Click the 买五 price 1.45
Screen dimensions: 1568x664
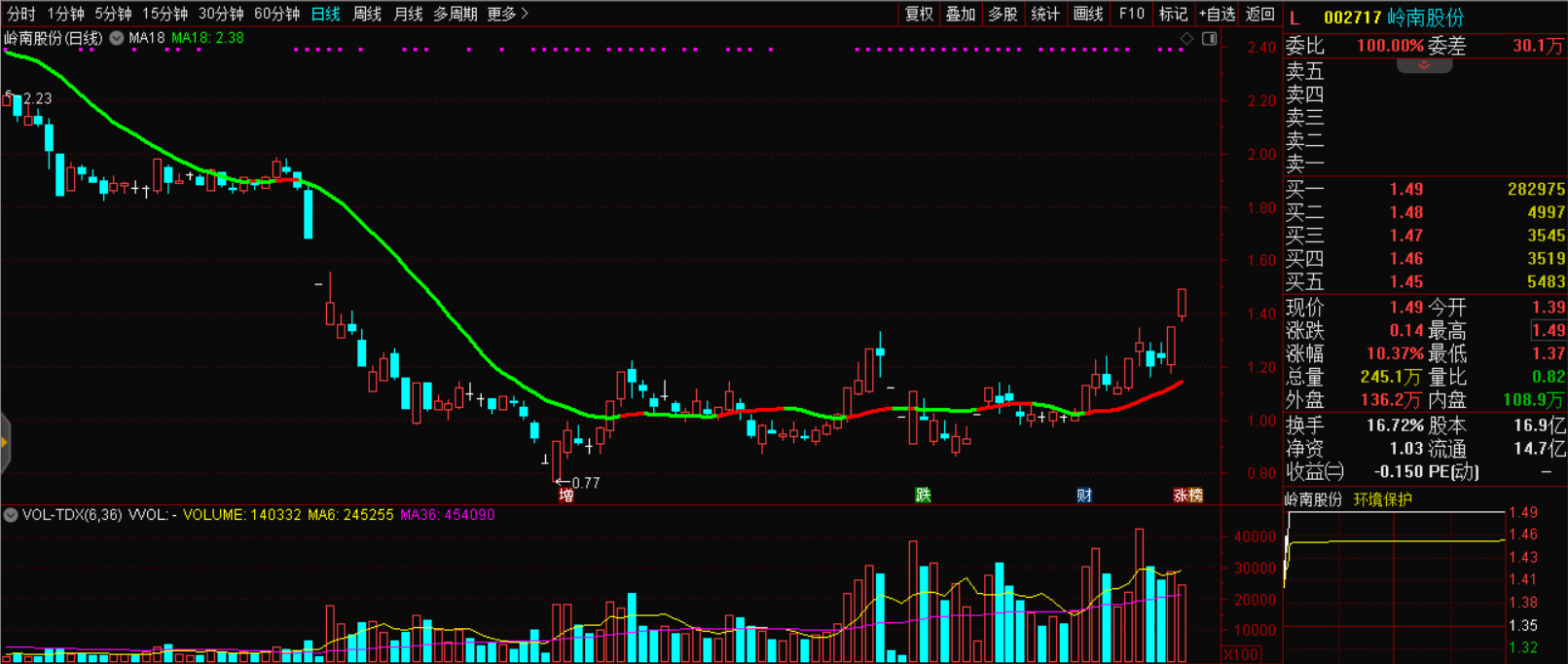[x=1406, y=282]
